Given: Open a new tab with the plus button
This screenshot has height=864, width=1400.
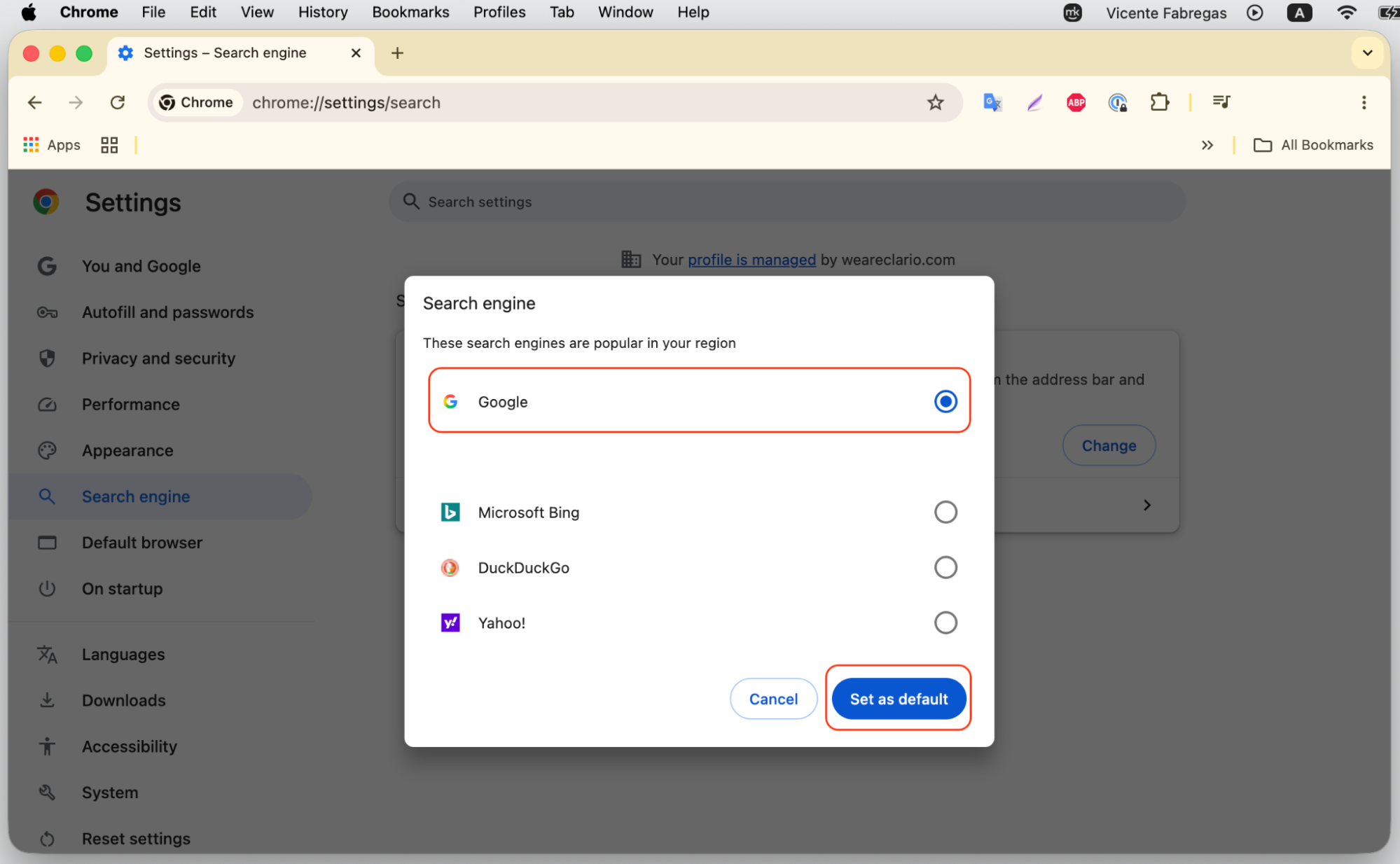Looking at the screenshot, I should [x=397, y=53].
